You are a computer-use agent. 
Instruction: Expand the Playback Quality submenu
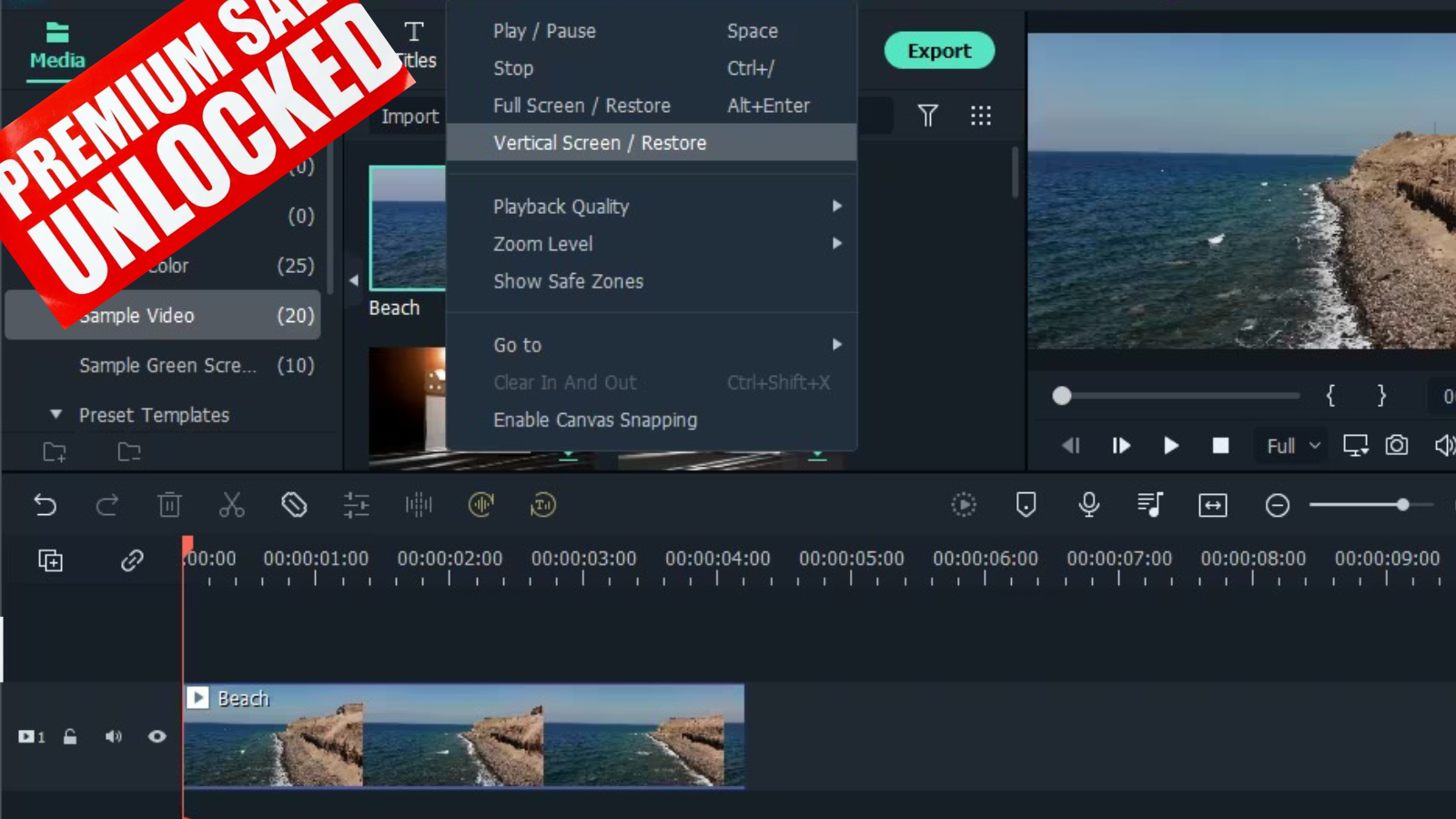(561, 207)
